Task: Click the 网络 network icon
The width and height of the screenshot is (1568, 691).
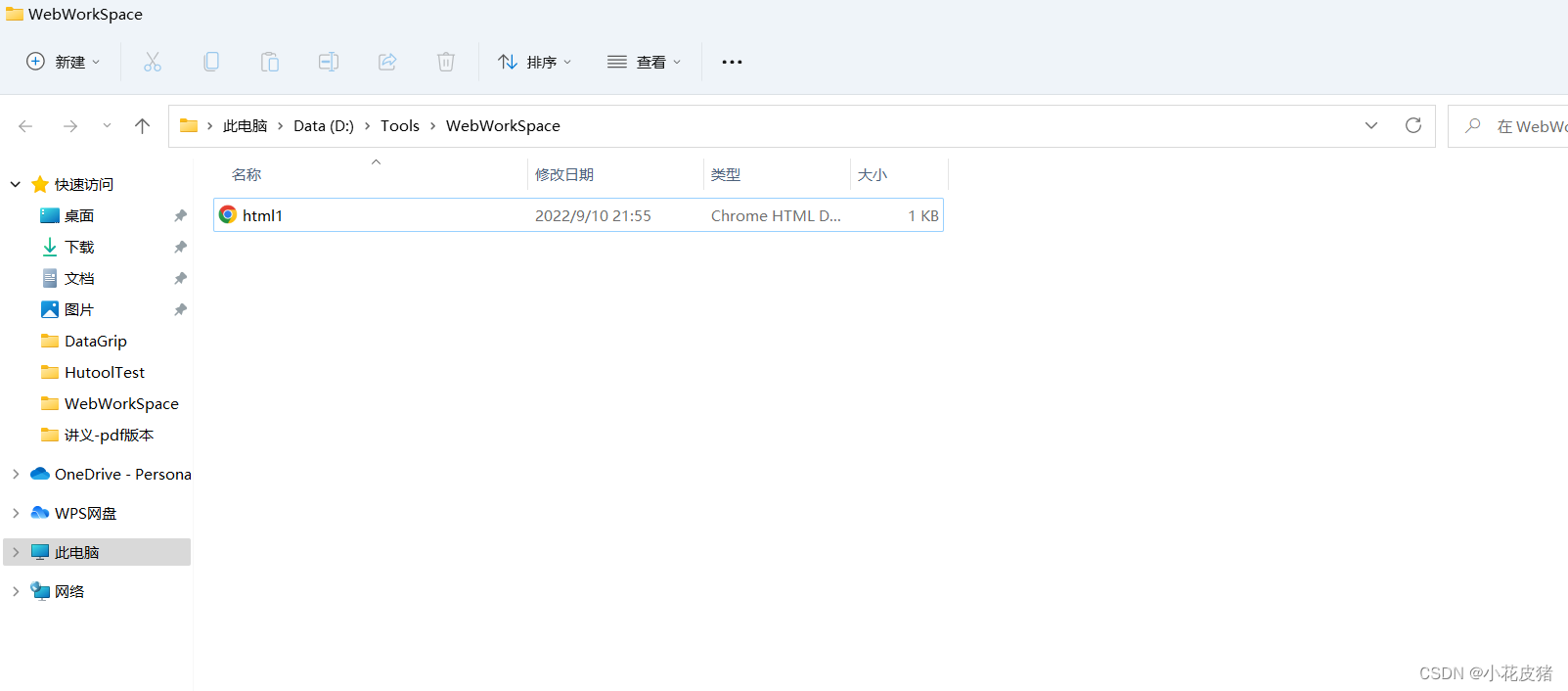Action: (x=40, y=591)
